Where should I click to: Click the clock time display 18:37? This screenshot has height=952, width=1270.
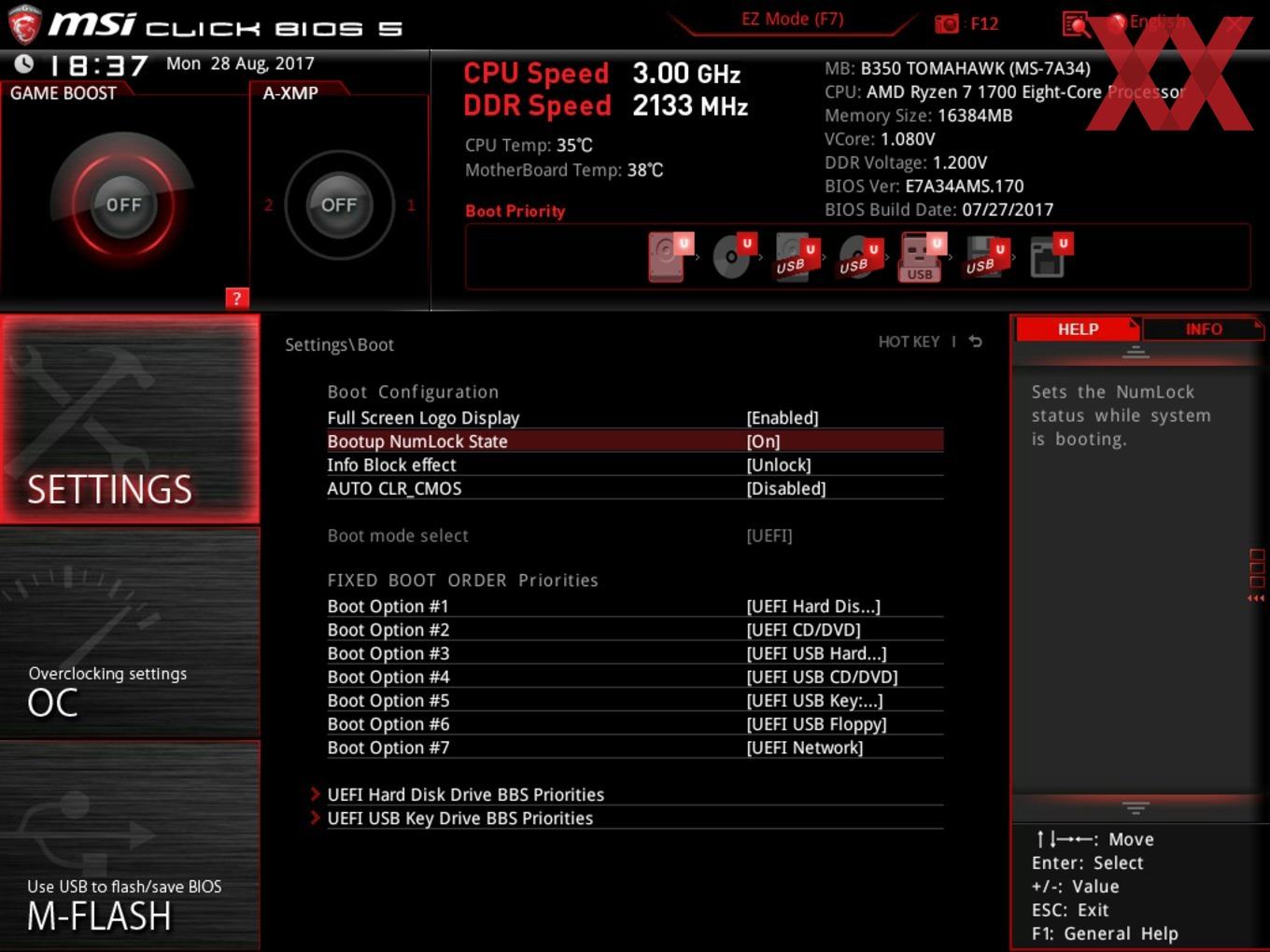[x=98, y=65]
